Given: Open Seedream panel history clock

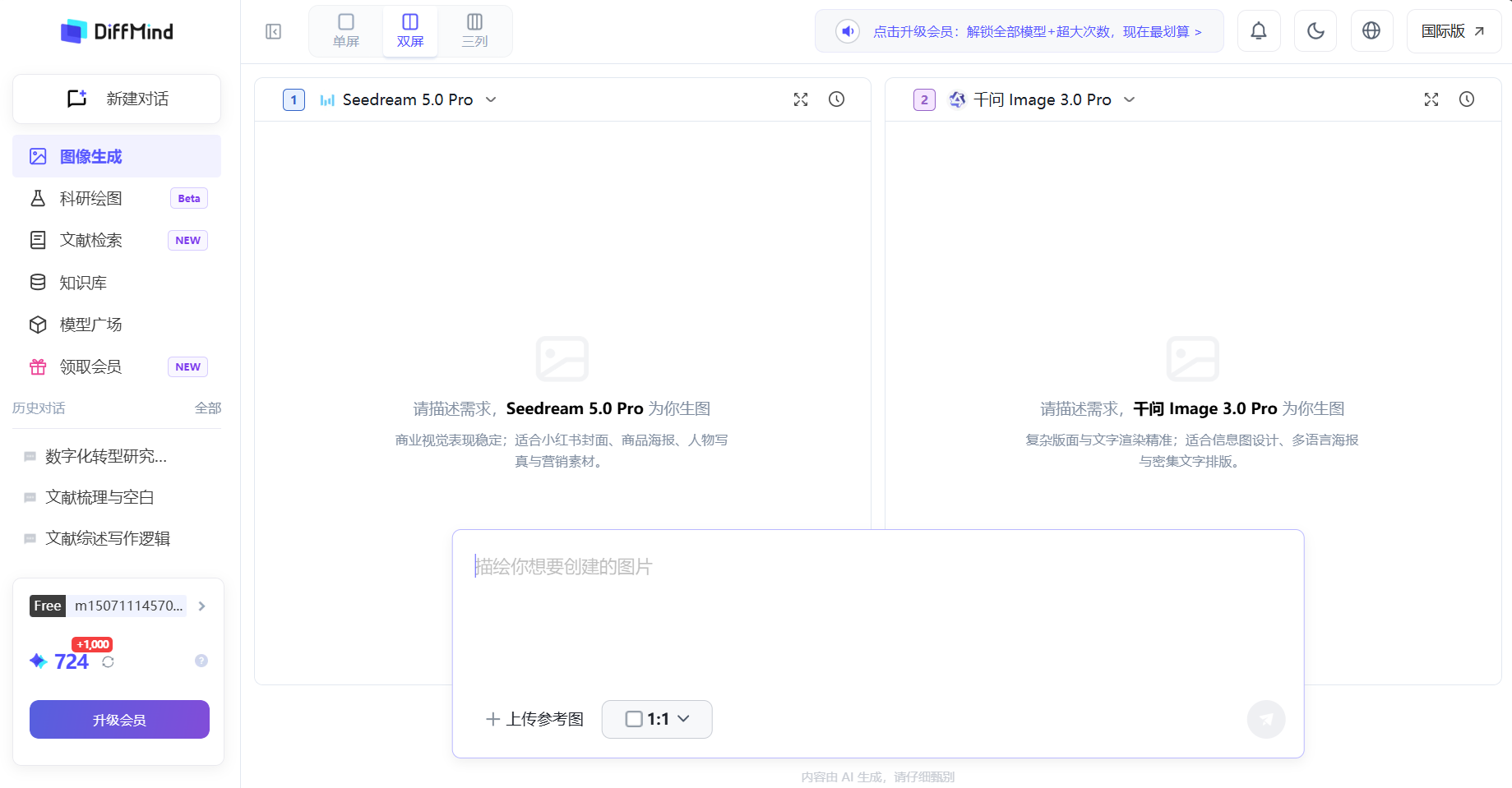Looking at the screenshot, I should pyautogui.click(x=836, y=99).
